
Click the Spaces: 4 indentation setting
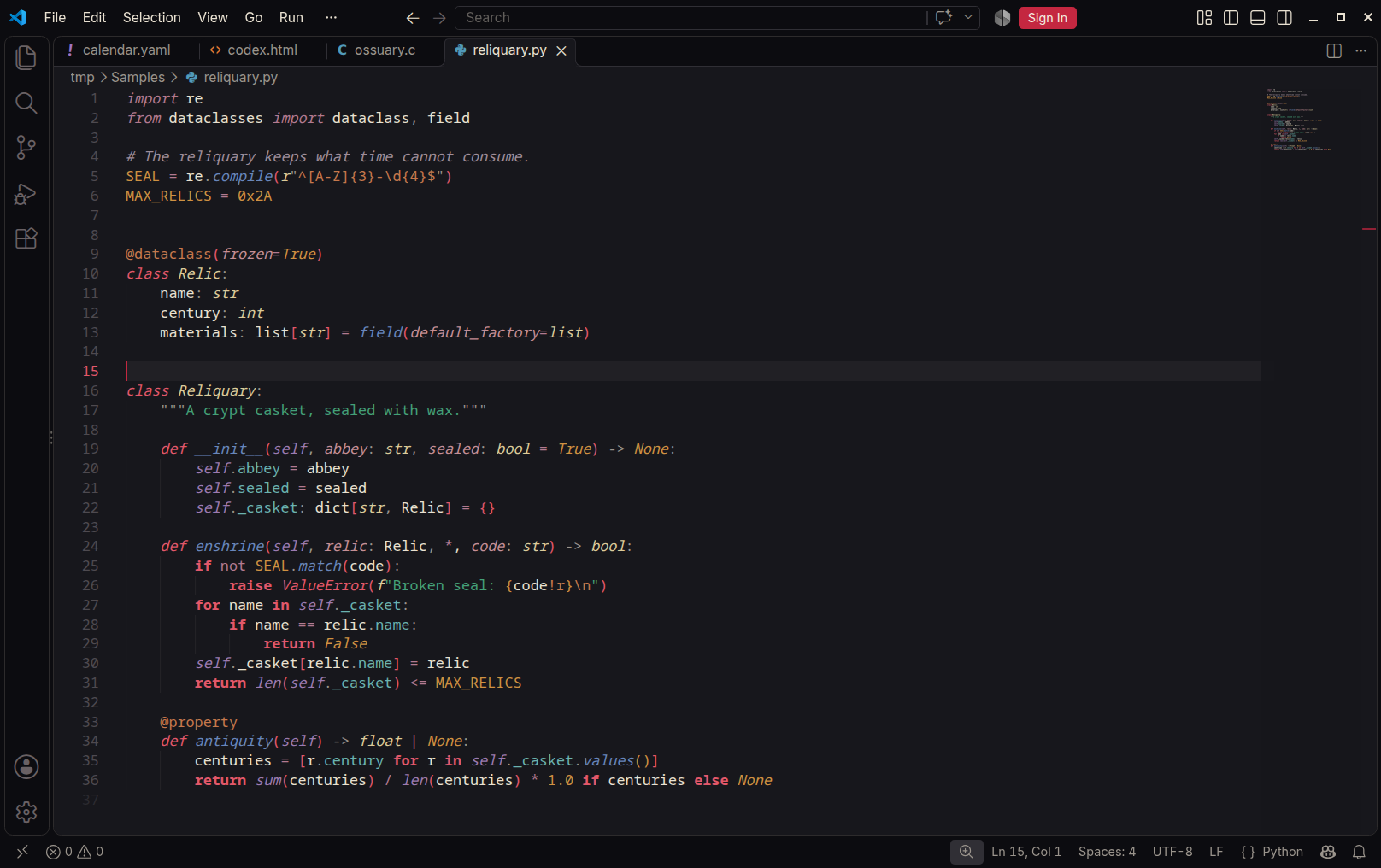coord(1107,852)
